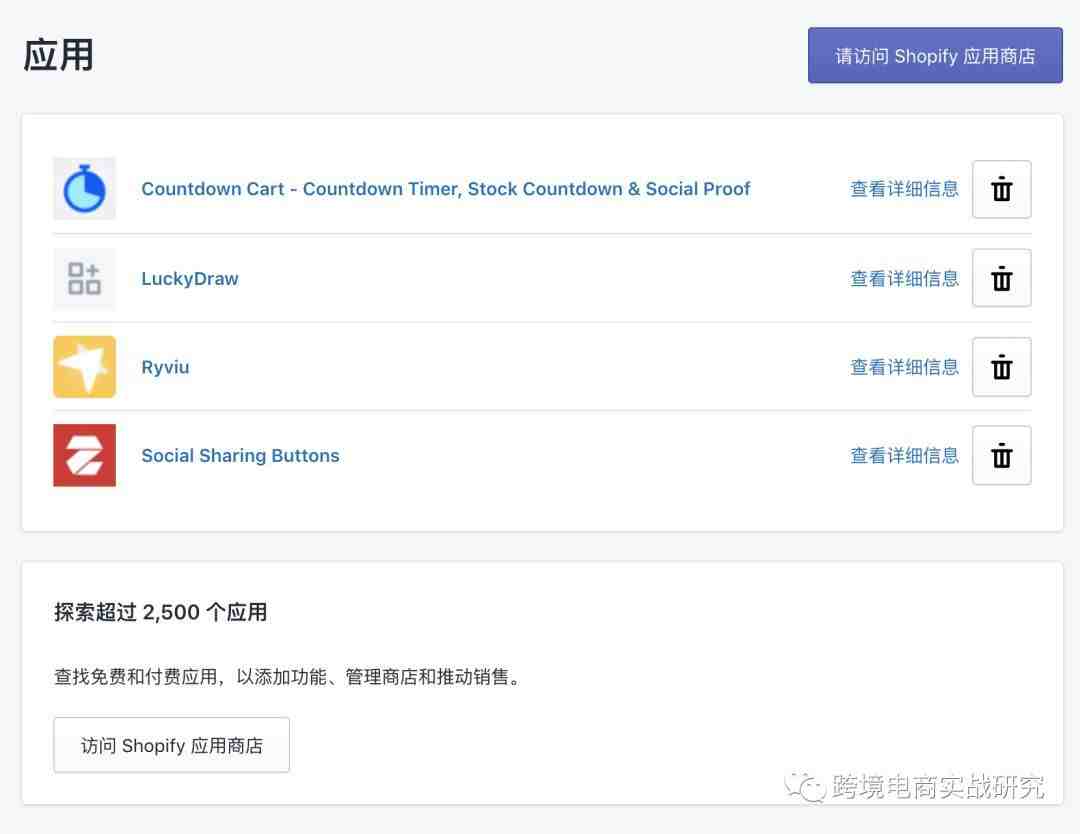This screenshot has height=834, width=1080.
Task: Open the Ryviu app link
Action: coord(165,367)
